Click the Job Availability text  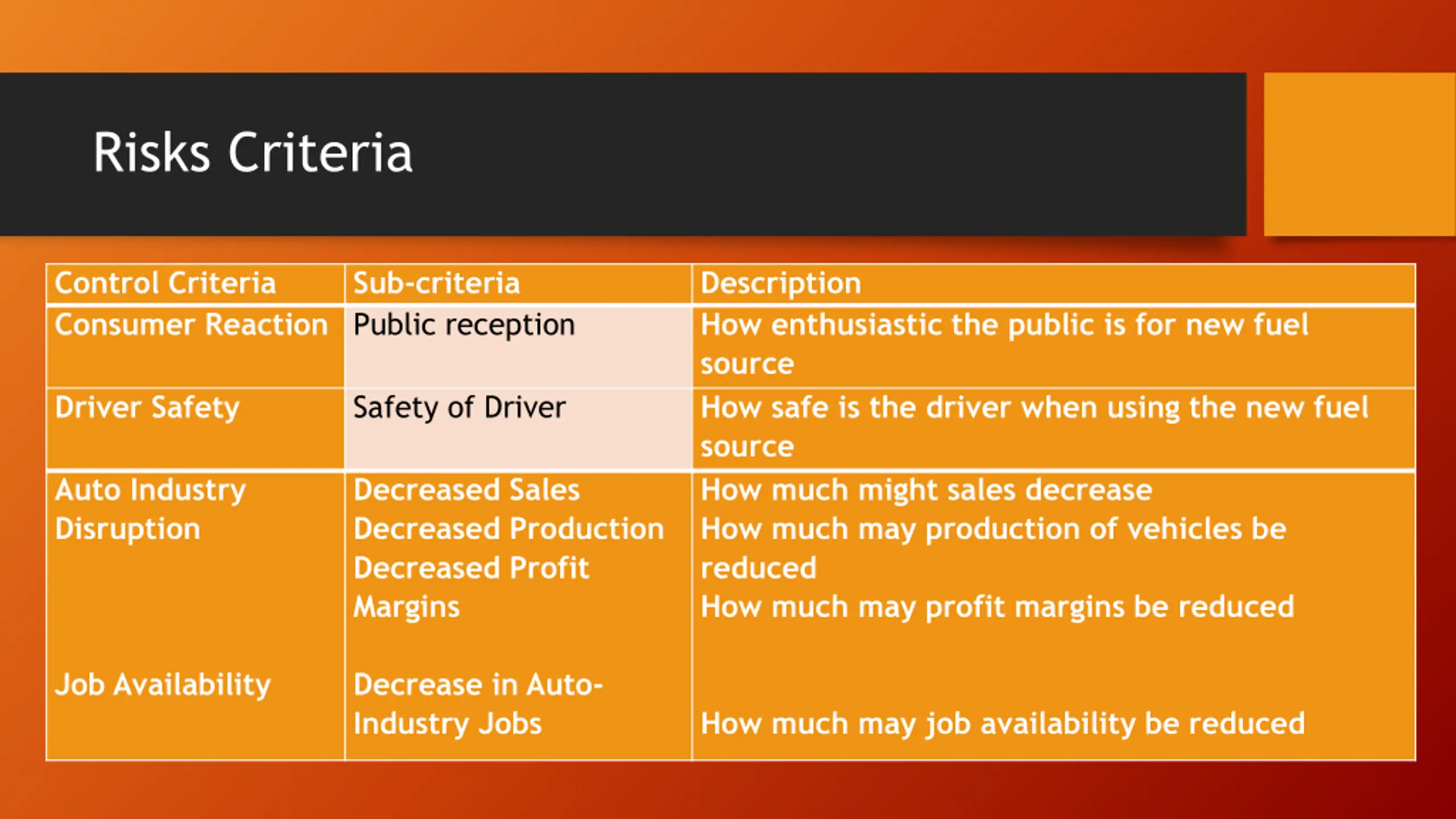(163, 685)
